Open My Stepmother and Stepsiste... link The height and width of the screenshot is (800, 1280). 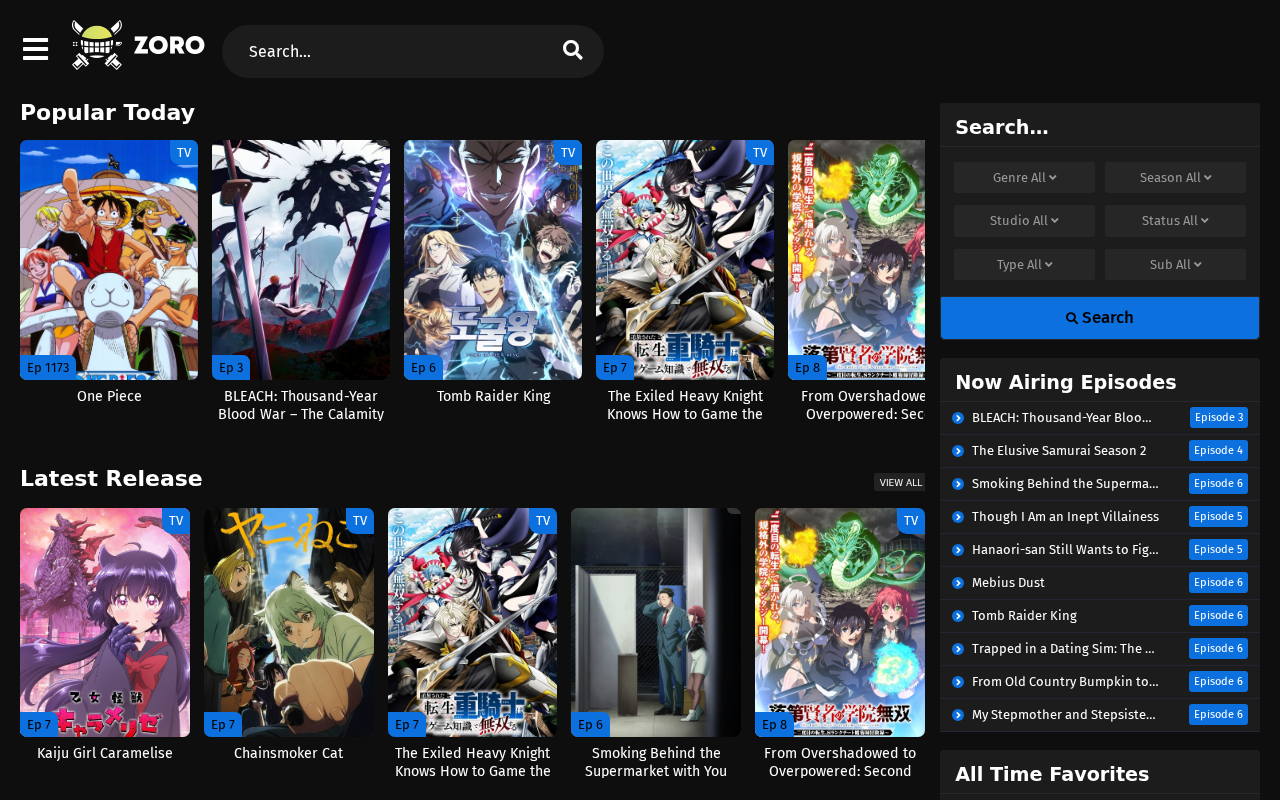pos(1064,715)
